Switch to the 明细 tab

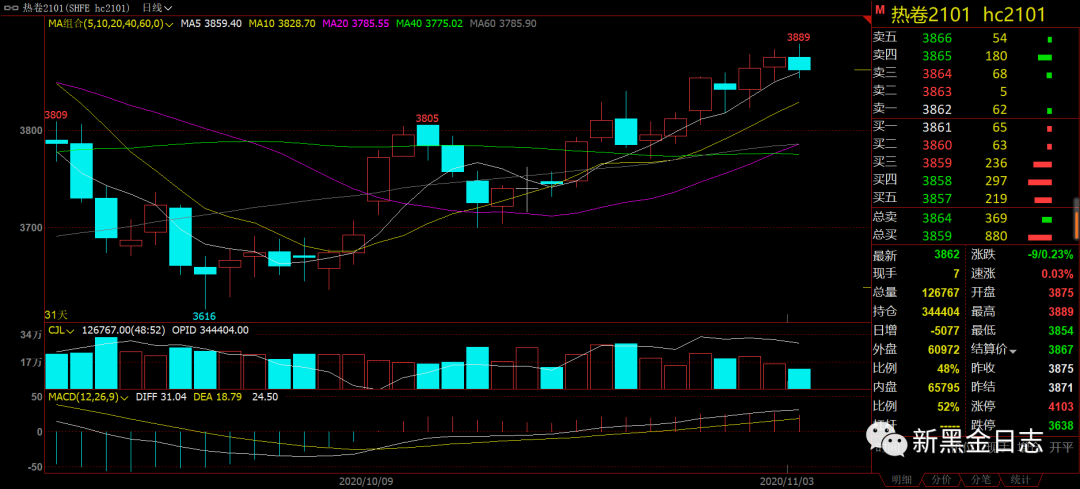[901, 479]
